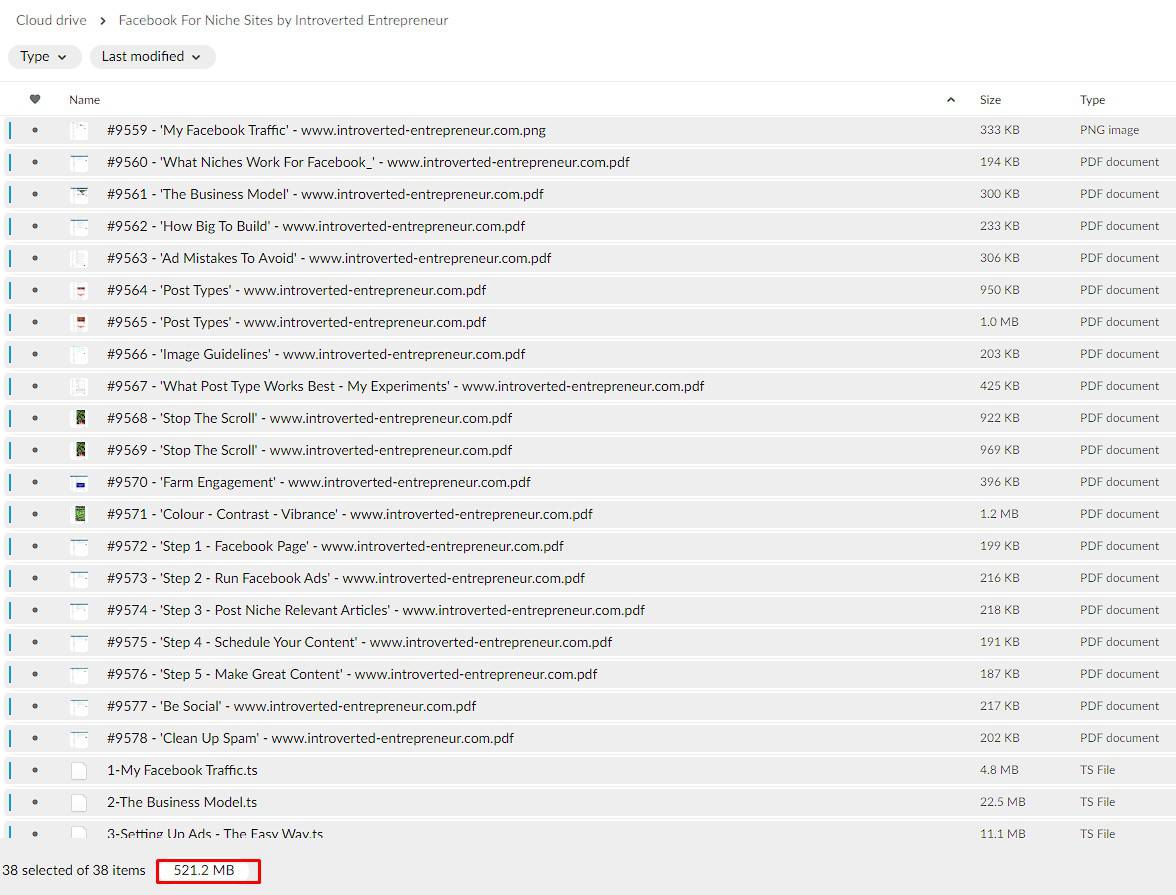The height and width of the screenshot is (895, 1176).
Task: Click the "4.8 MB" size value
Action: coord(999,770)
